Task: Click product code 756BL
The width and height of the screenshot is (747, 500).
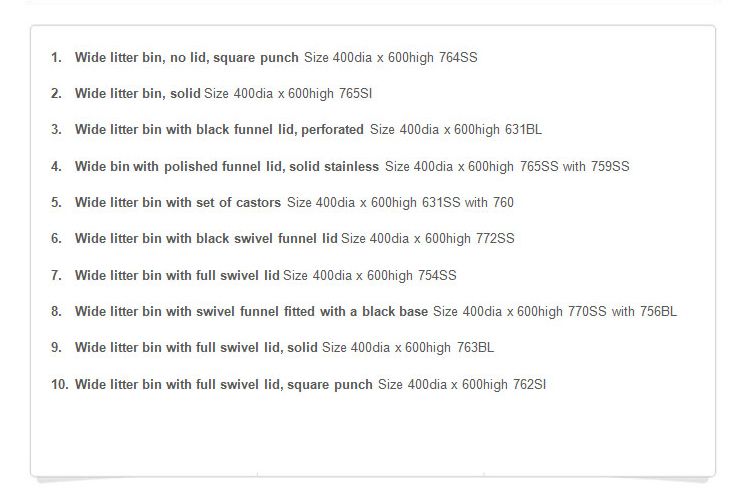Action: pyautogui.click(x=658, y=311)
